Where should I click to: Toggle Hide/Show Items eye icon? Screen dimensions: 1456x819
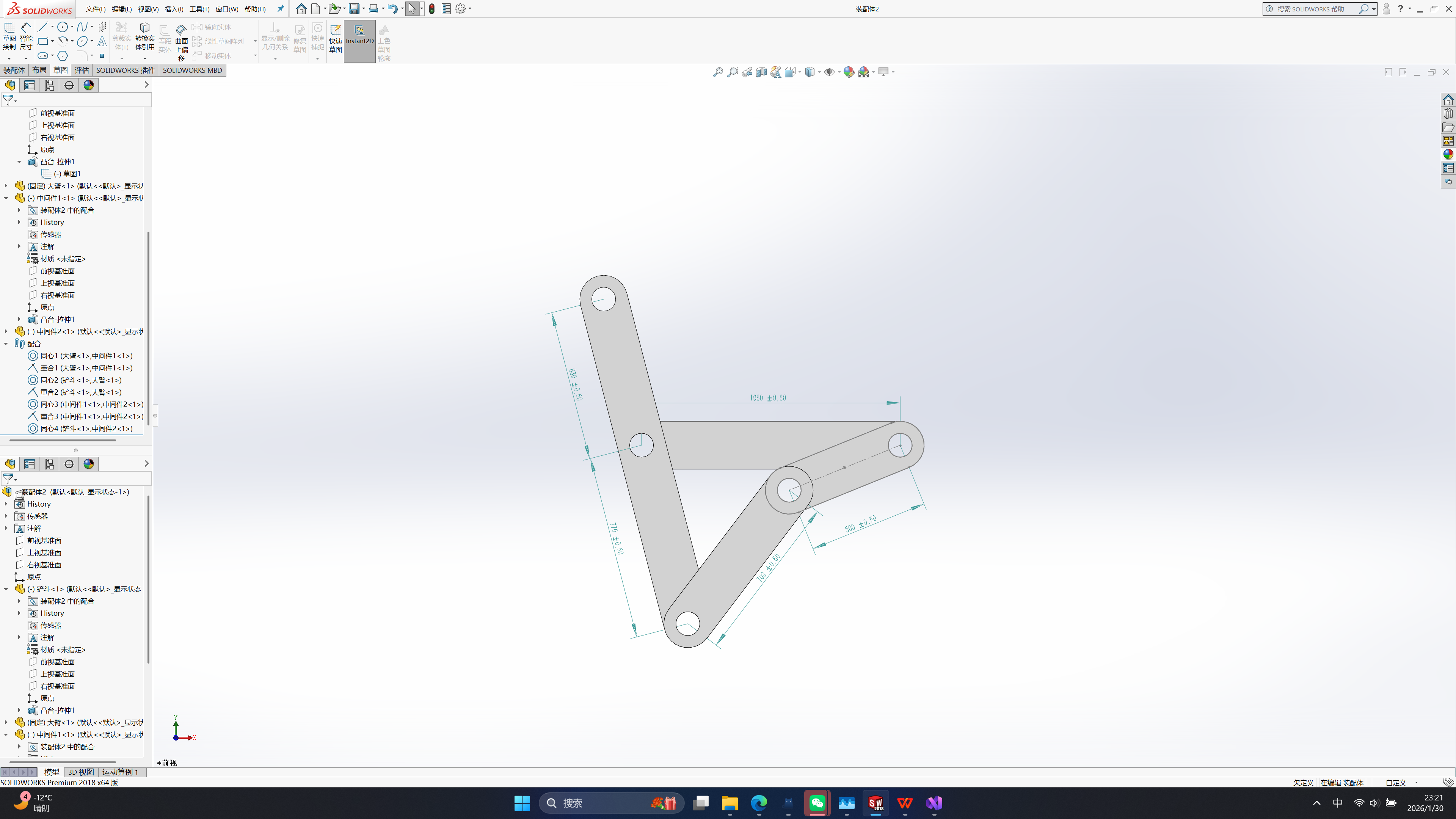tap(828, 72)
